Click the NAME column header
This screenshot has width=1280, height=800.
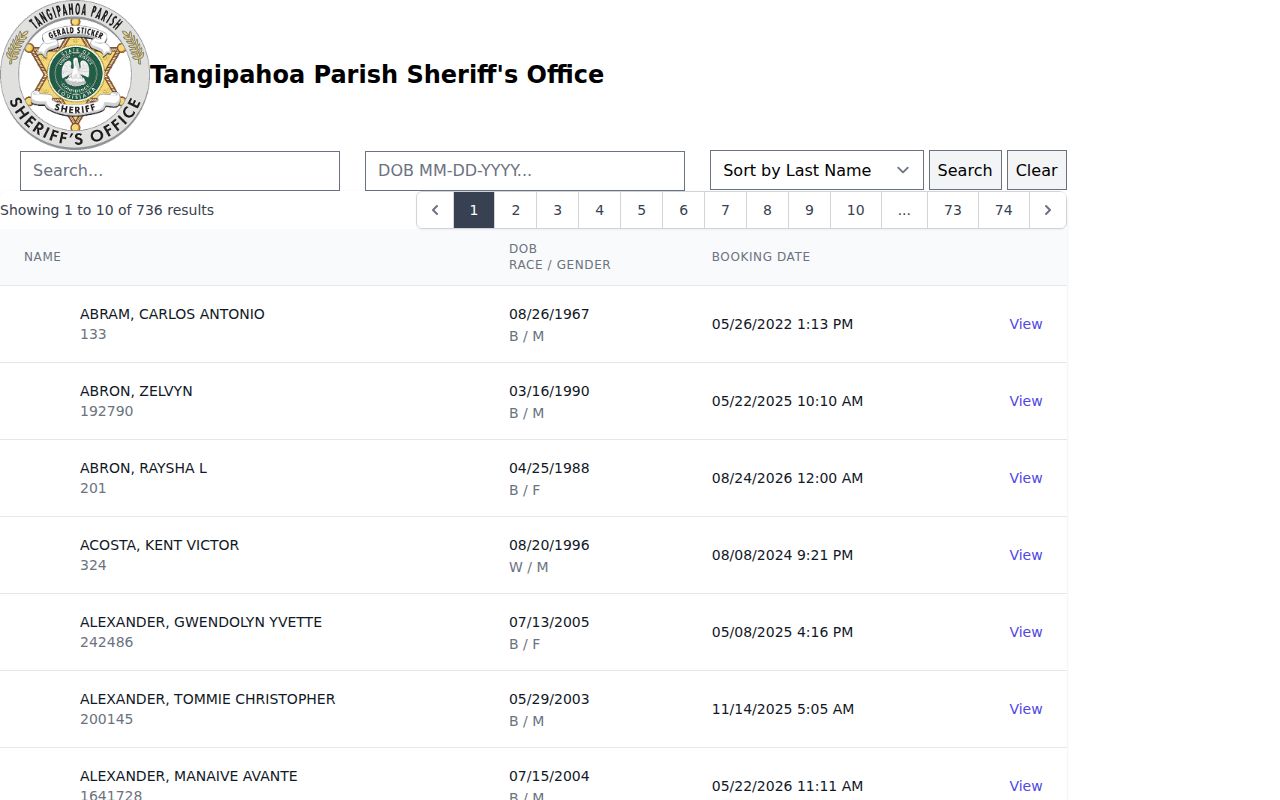pyautogui.click(x=42, y=257)
